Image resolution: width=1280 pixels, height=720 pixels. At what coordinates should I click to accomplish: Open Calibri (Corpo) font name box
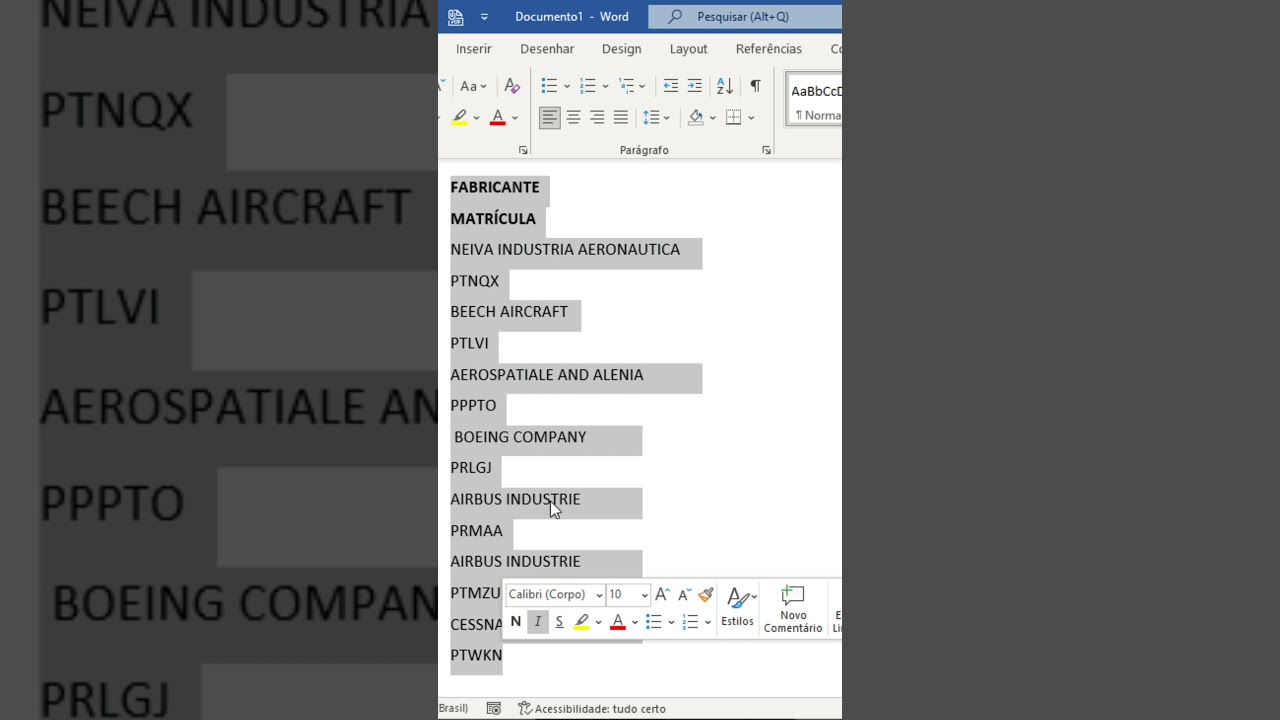pyautogui.click(x=555, y=595)
